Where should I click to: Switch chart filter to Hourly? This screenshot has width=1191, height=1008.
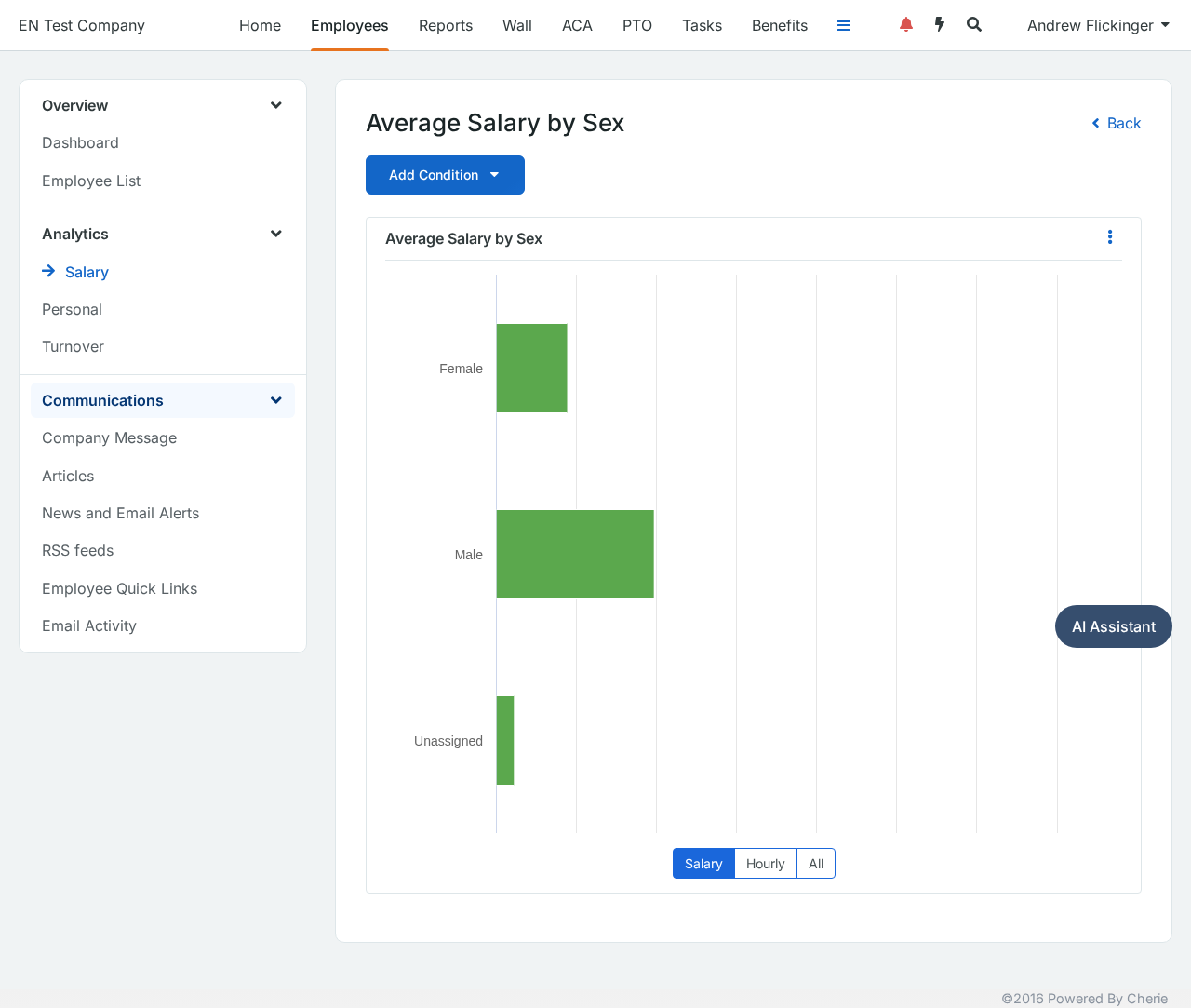[765, 864]
